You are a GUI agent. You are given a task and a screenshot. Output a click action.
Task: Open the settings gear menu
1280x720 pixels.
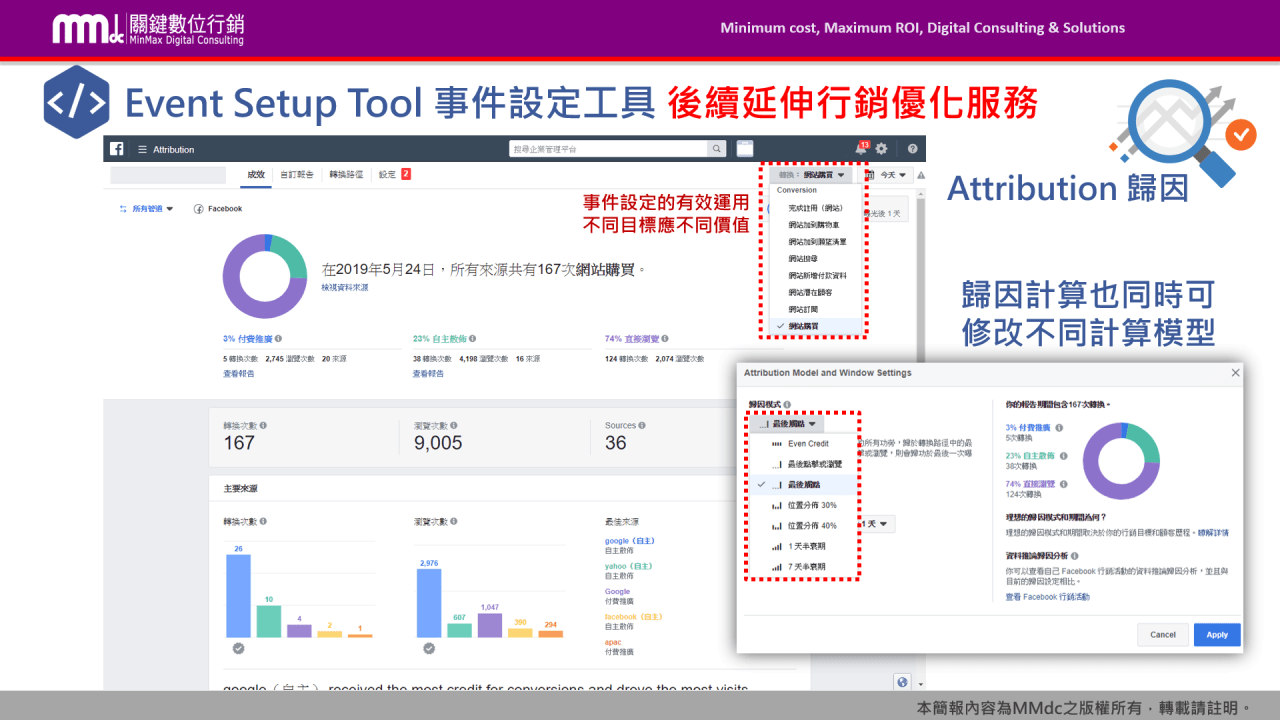880,150
